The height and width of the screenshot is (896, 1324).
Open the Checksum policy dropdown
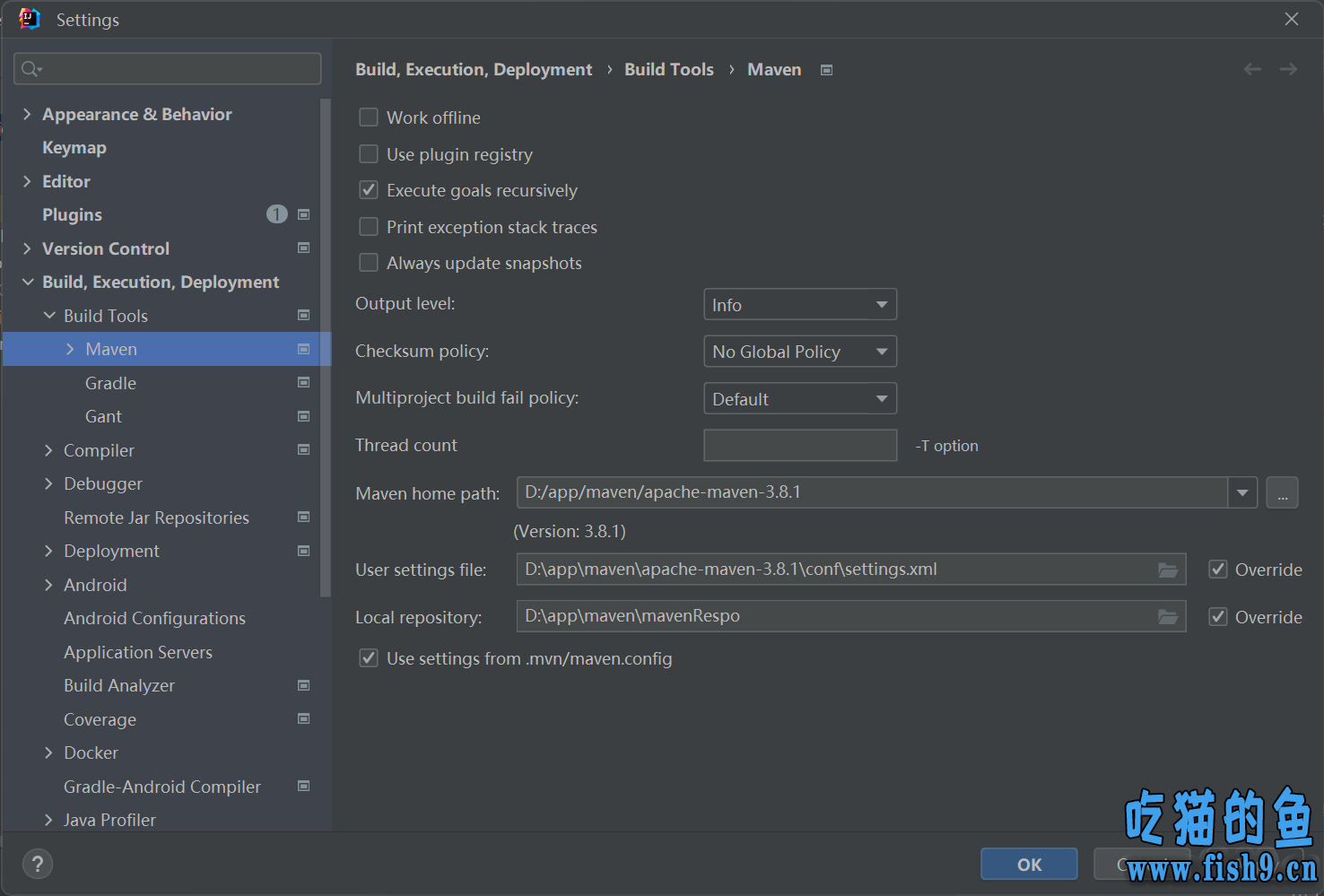[x=800, y=352]
